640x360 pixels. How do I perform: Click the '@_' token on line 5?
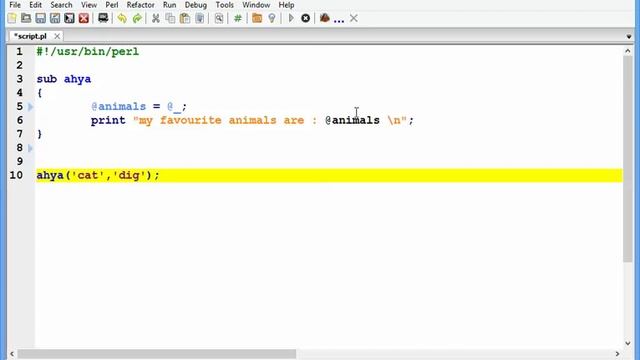[174, 107]
